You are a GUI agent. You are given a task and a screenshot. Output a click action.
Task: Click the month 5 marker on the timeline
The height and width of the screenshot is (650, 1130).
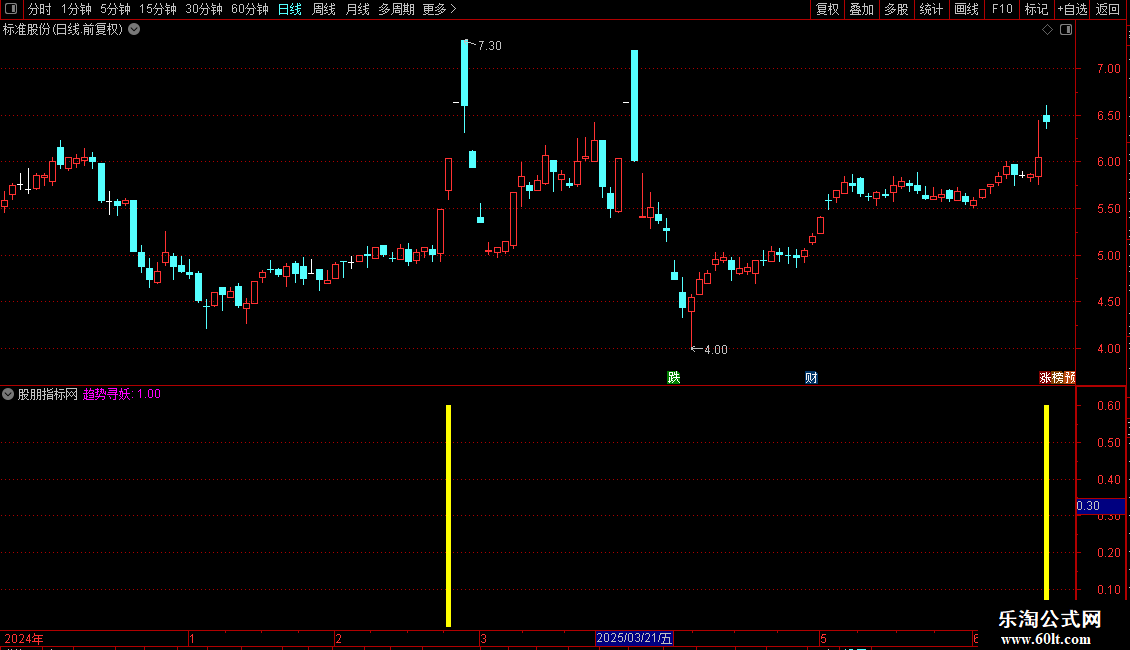823,639
